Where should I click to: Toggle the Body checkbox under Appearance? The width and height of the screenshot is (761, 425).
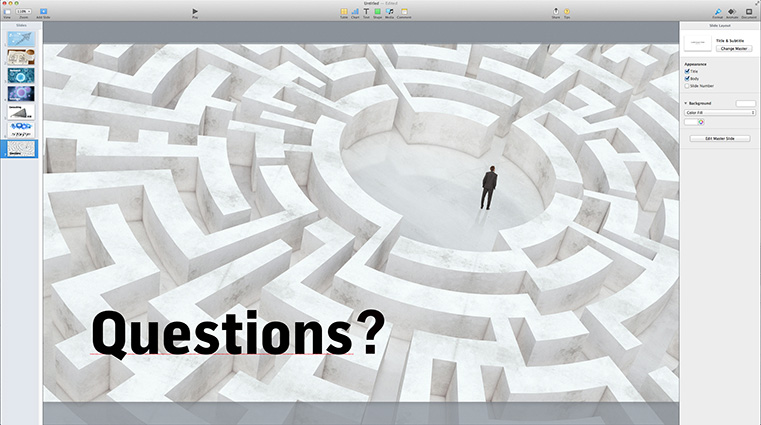click(687, 79)
